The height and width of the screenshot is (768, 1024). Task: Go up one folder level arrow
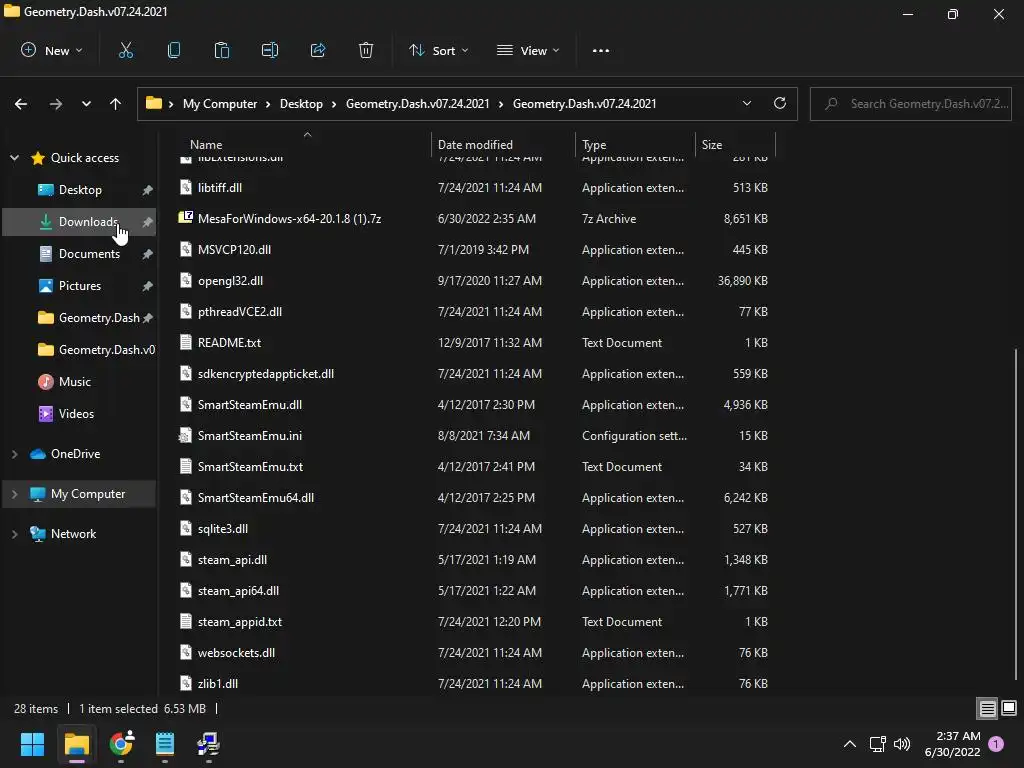(116, 104)
